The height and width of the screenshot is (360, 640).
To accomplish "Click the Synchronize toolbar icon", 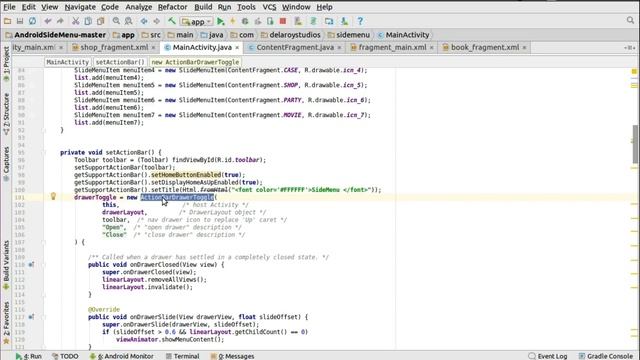I will click(x=32, y=21).
